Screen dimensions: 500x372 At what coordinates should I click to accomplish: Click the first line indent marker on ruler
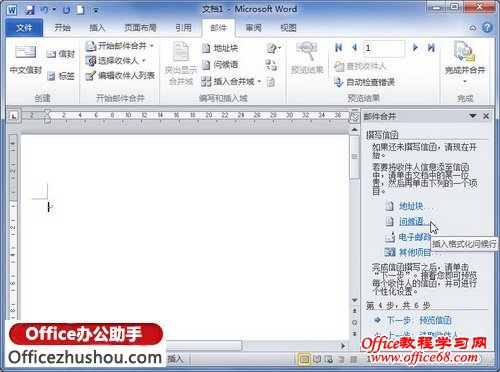pos(47,112)
